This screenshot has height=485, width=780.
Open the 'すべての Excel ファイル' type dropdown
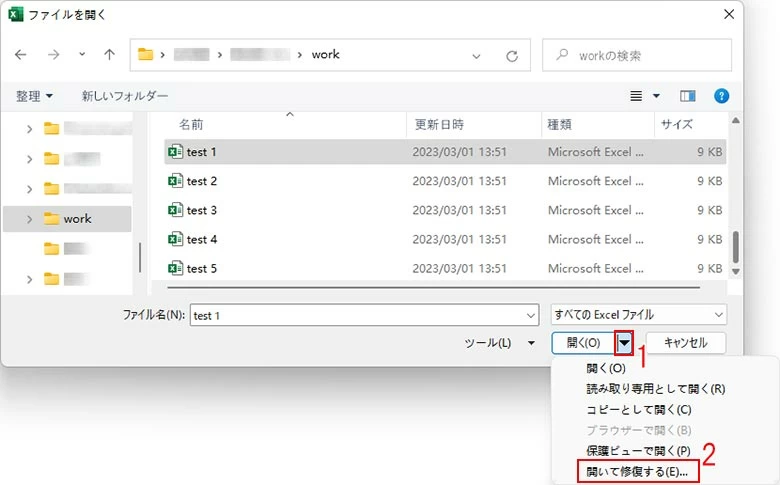638,314
